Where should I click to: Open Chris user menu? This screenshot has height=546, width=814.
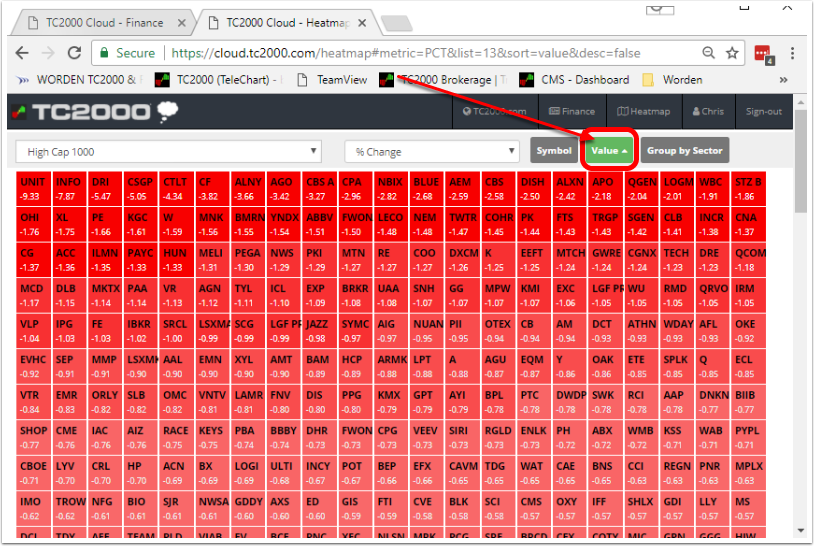pos(708,112)
